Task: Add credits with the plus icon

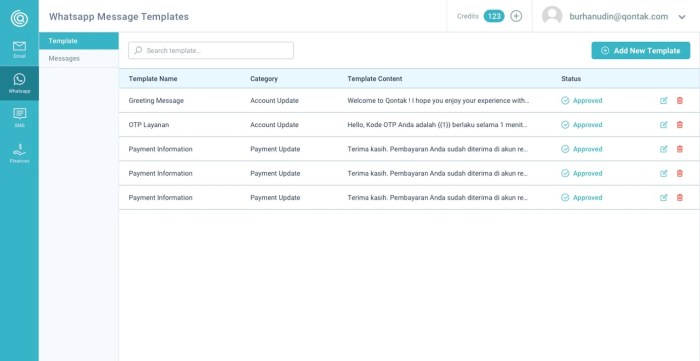Action: click(516, 17)
